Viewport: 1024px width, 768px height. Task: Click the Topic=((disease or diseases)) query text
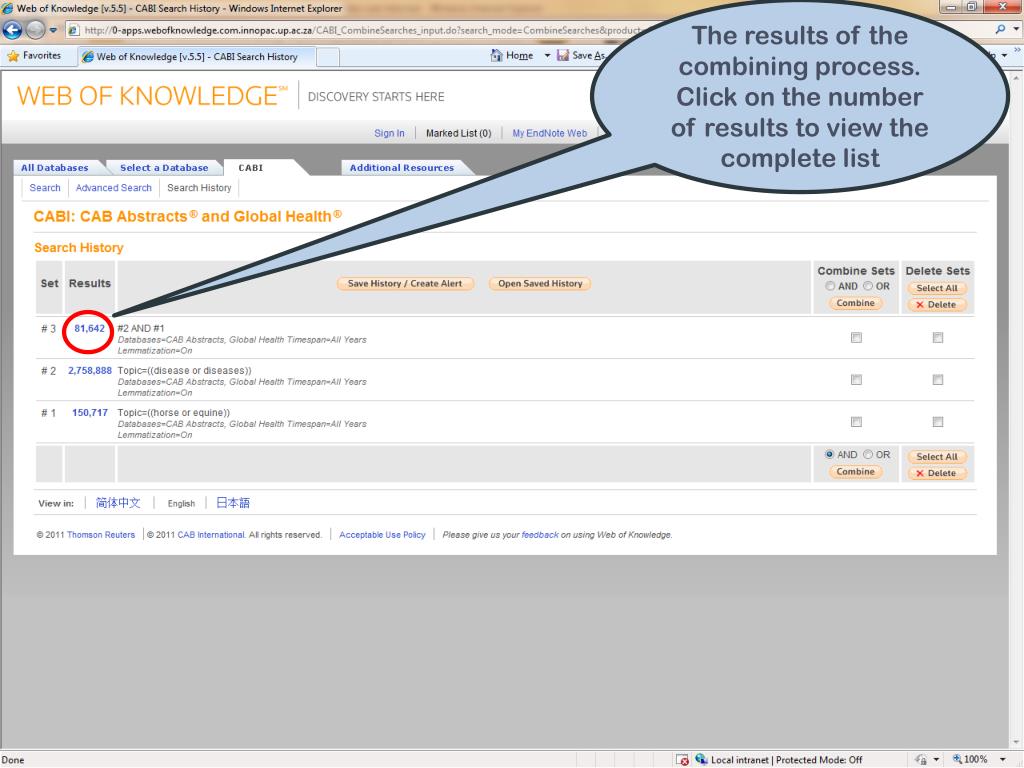[184, 371]
